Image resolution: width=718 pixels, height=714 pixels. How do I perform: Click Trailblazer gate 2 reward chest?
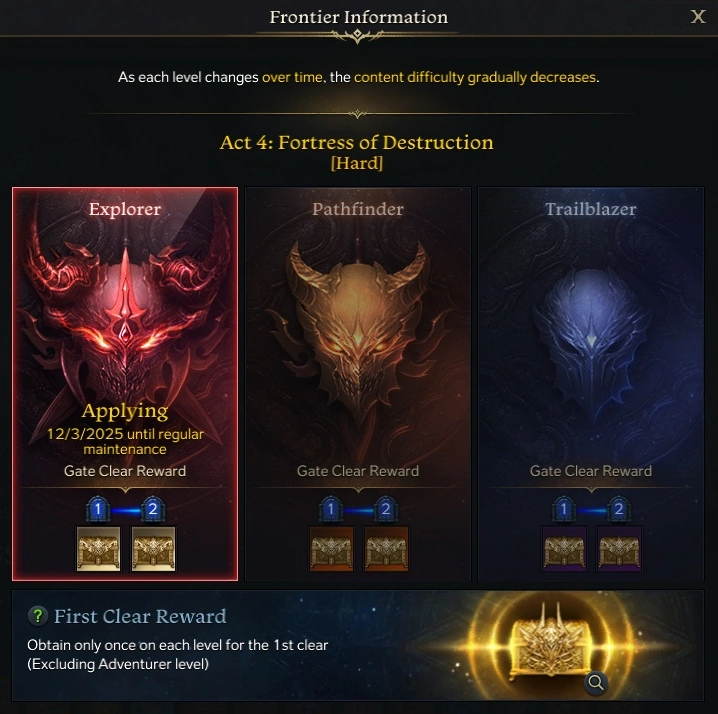point(619,548)
